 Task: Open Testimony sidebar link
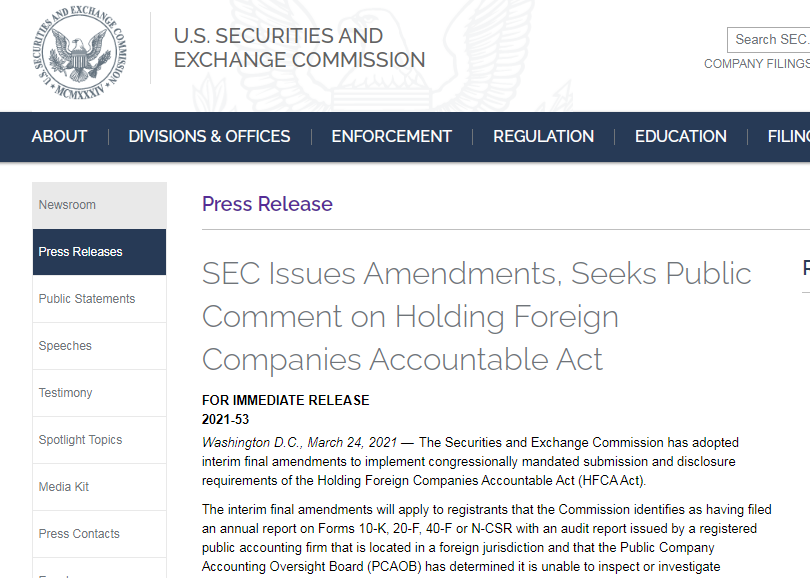99,393
